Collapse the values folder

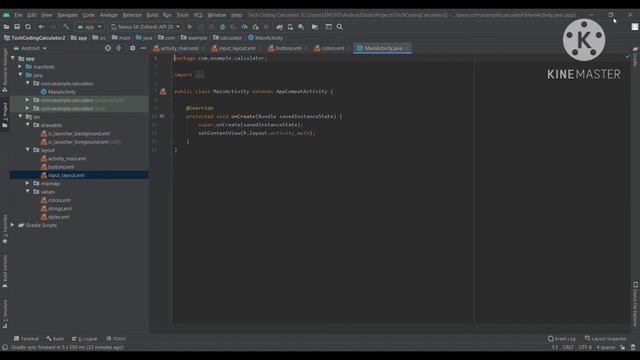[x=28, y=191]
